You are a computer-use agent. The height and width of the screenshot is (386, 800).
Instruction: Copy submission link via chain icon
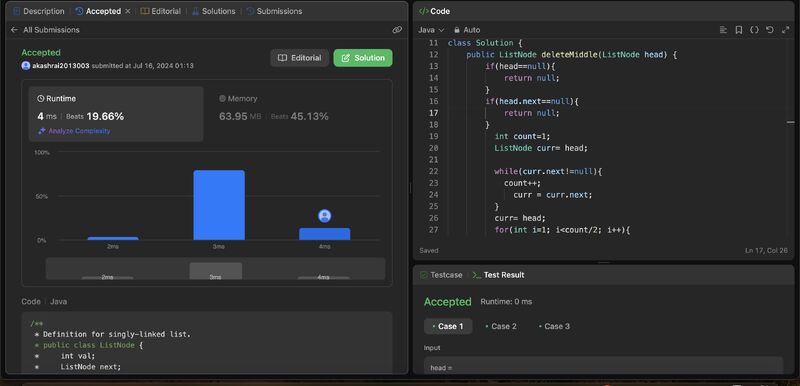point(397,30)
